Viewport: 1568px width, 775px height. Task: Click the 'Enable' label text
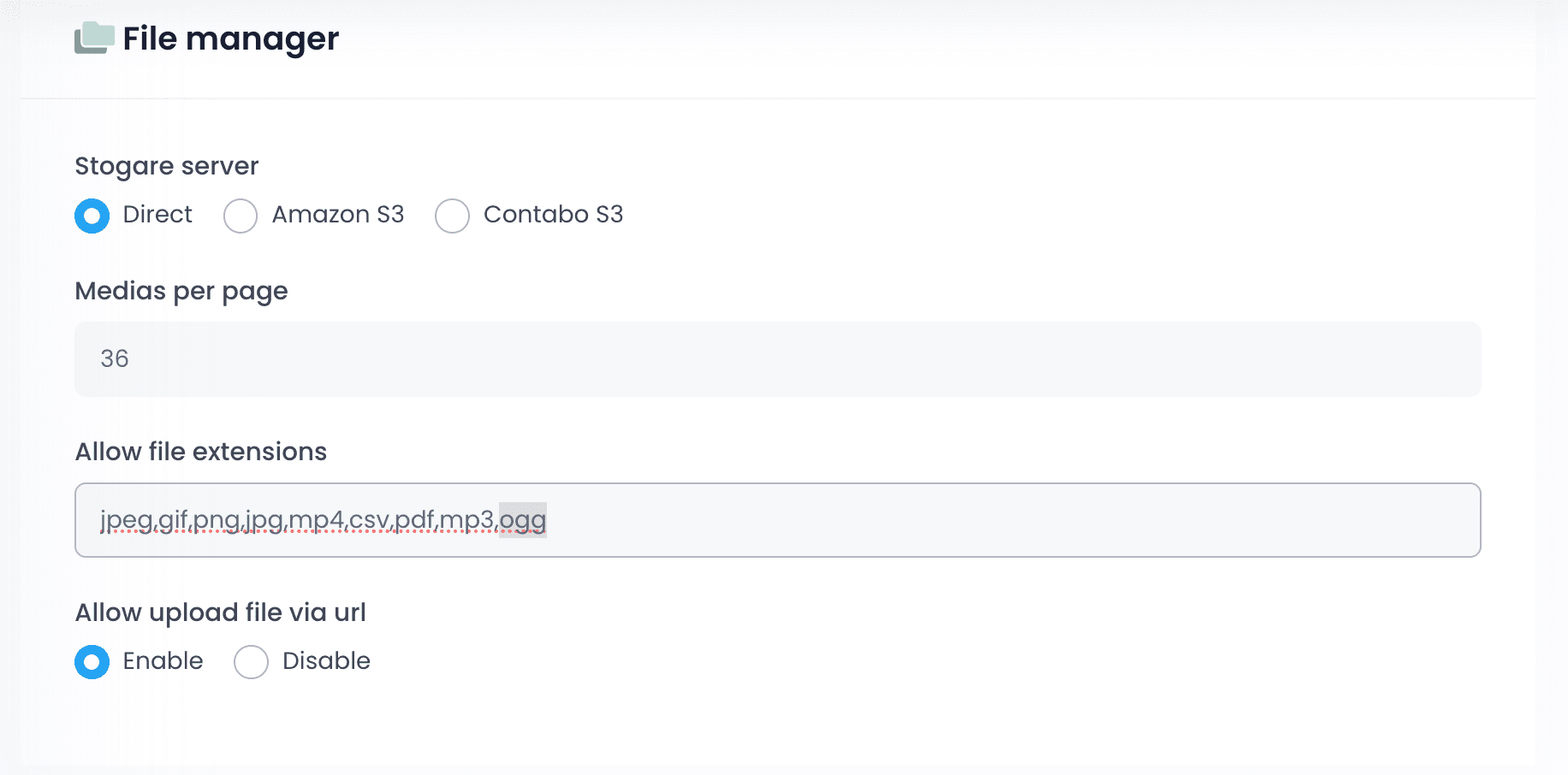163,660
